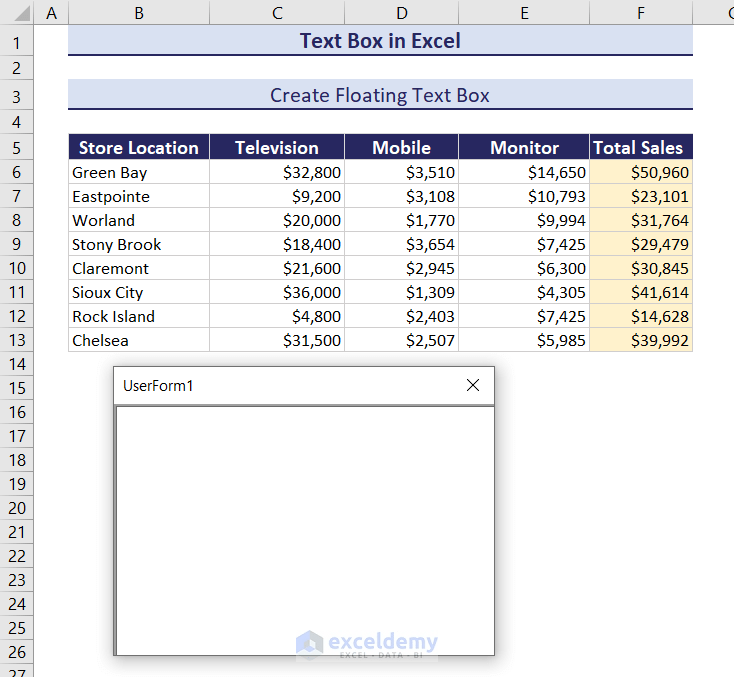Click Television value $9,200
The image size is (734, 677).
coord(277,196)
